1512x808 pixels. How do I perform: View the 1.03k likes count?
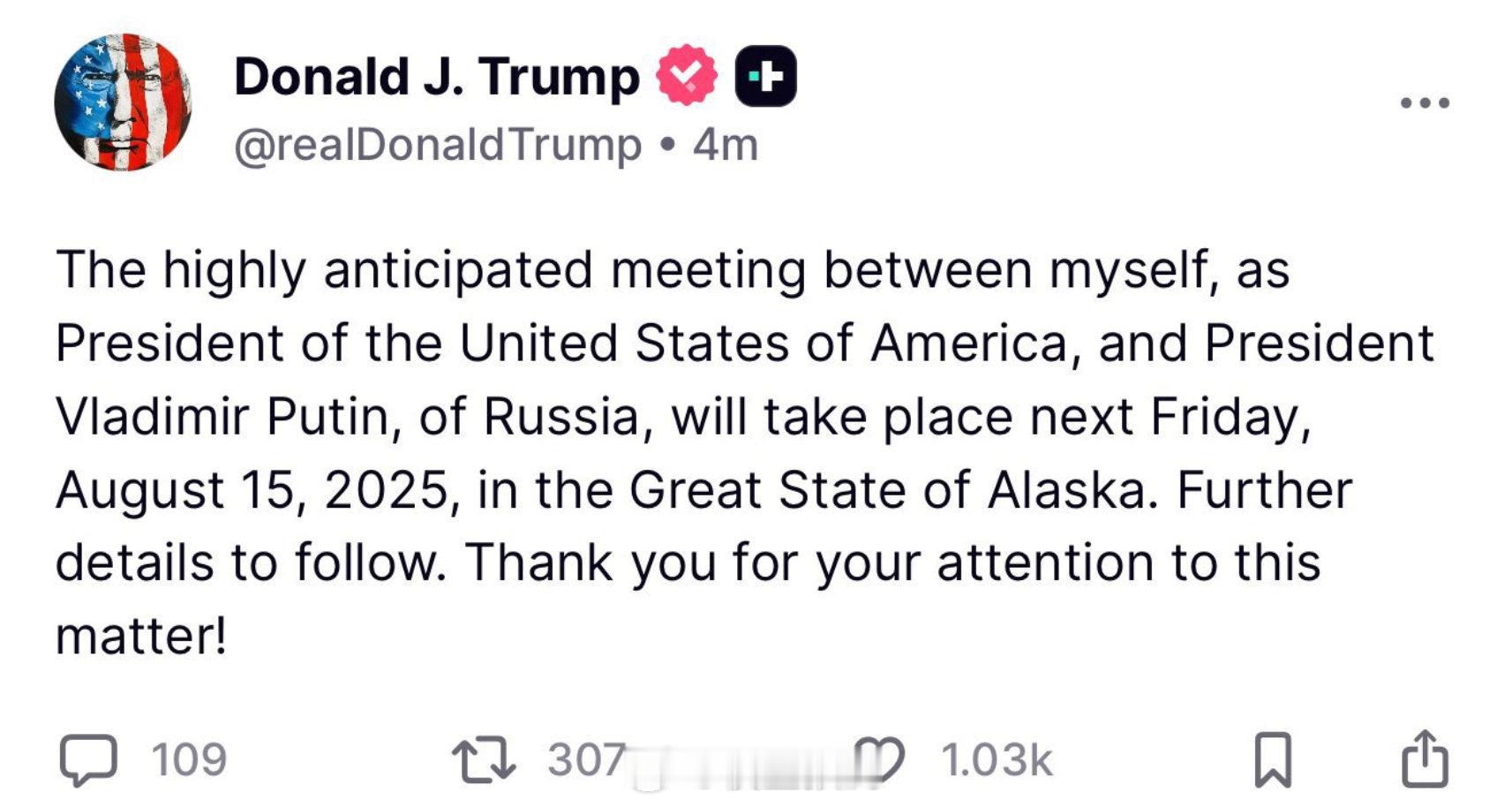tap(997, 759)
